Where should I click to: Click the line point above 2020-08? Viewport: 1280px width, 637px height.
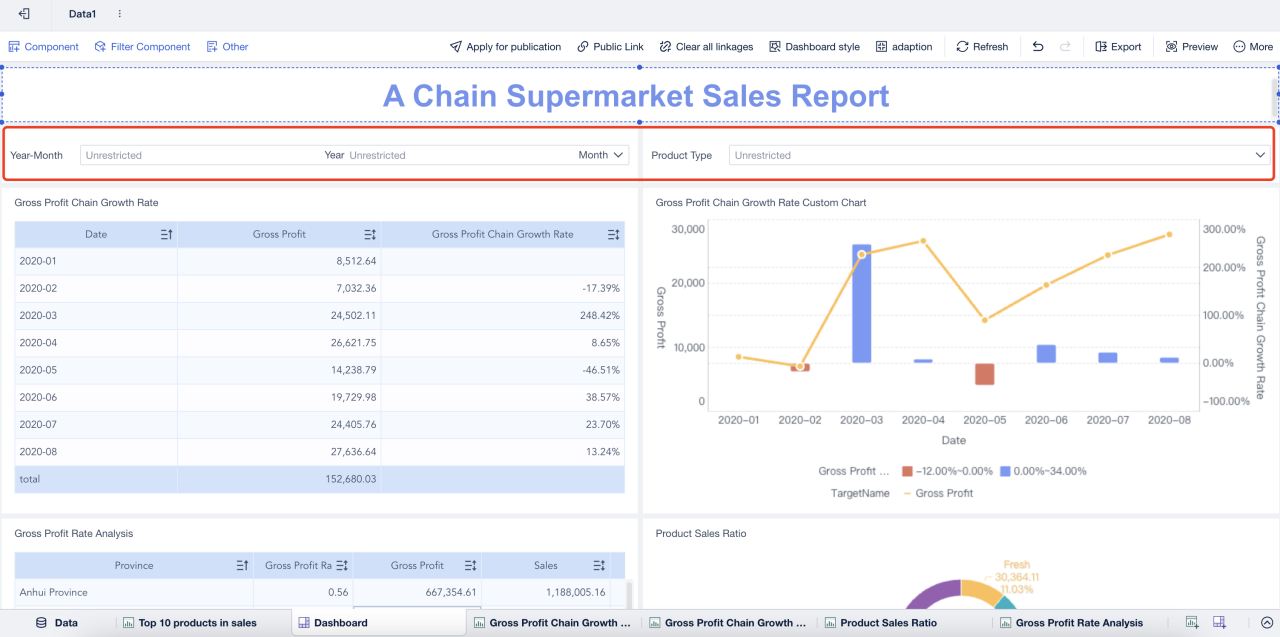point(1169,234)
